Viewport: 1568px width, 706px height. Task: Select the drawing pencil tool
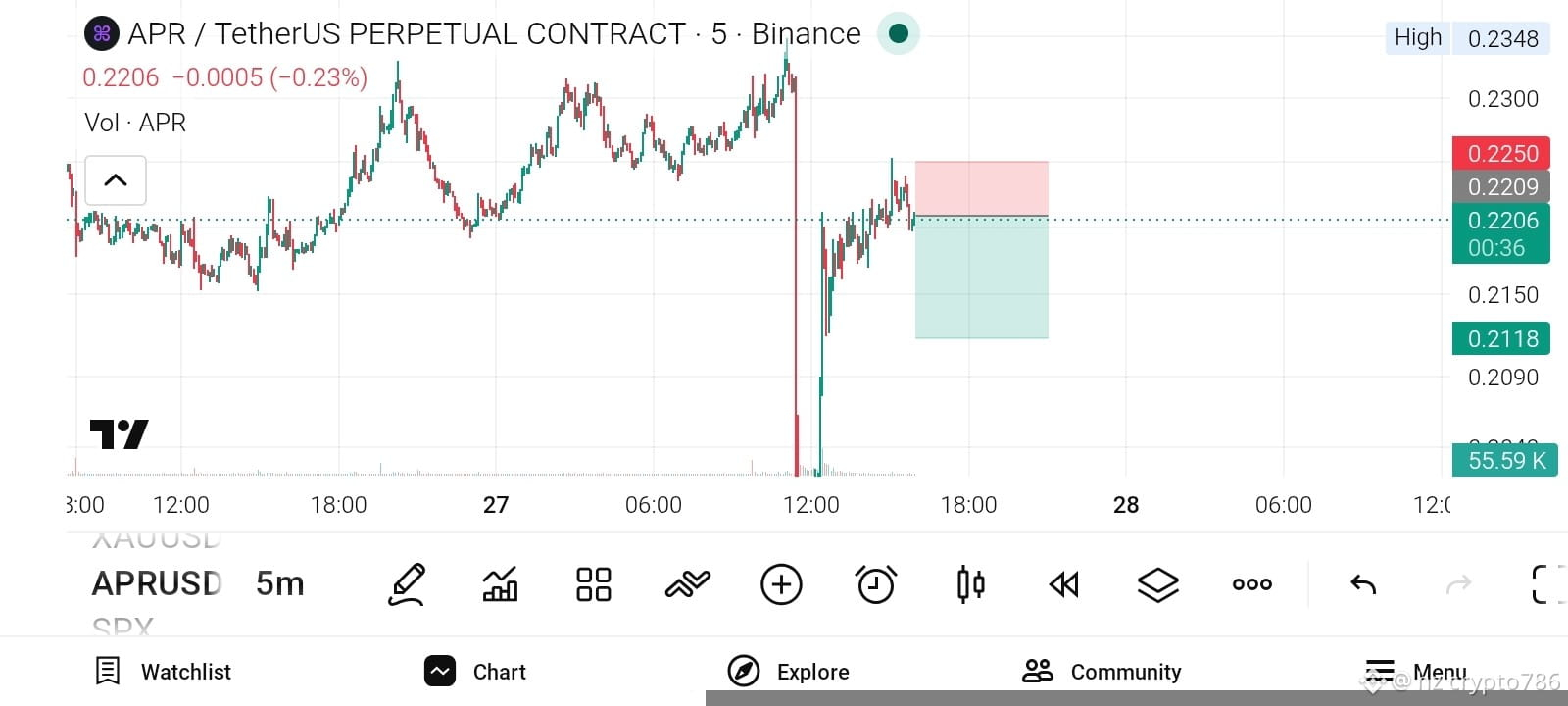pos(407,584)
